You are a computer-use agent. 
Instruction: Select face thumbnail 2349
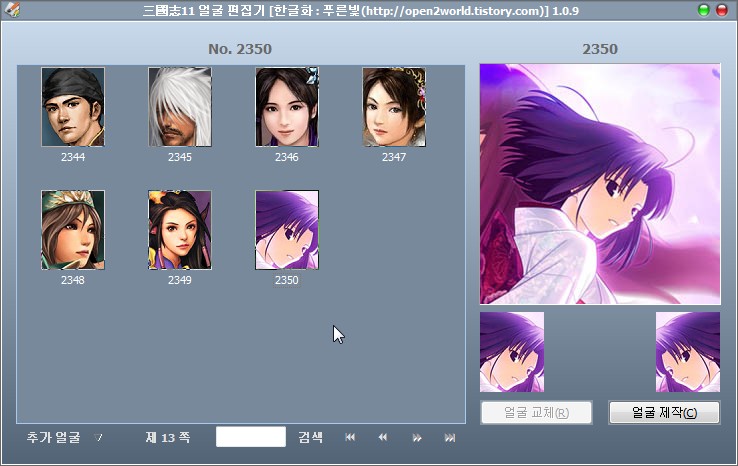point(180,230)
